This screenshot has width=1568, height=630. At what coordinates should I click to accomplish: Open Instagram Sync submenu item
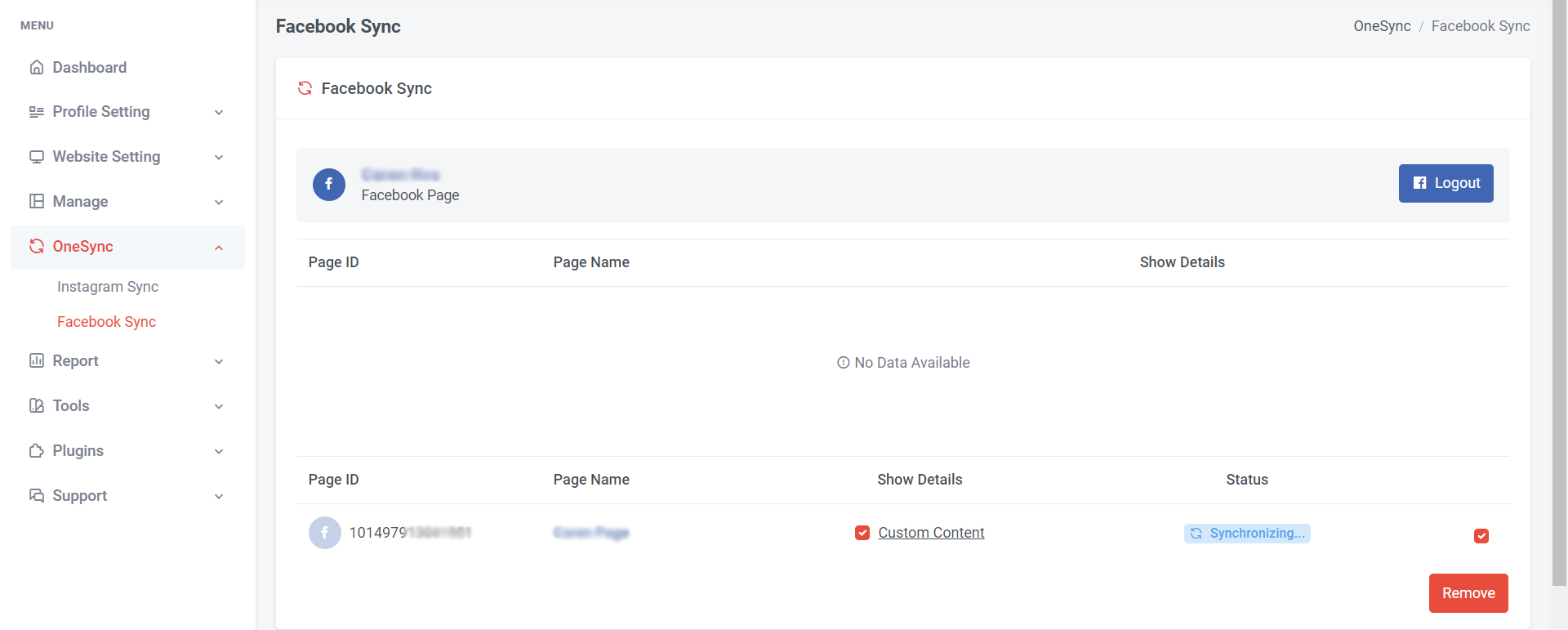click(x=108, y=287)
